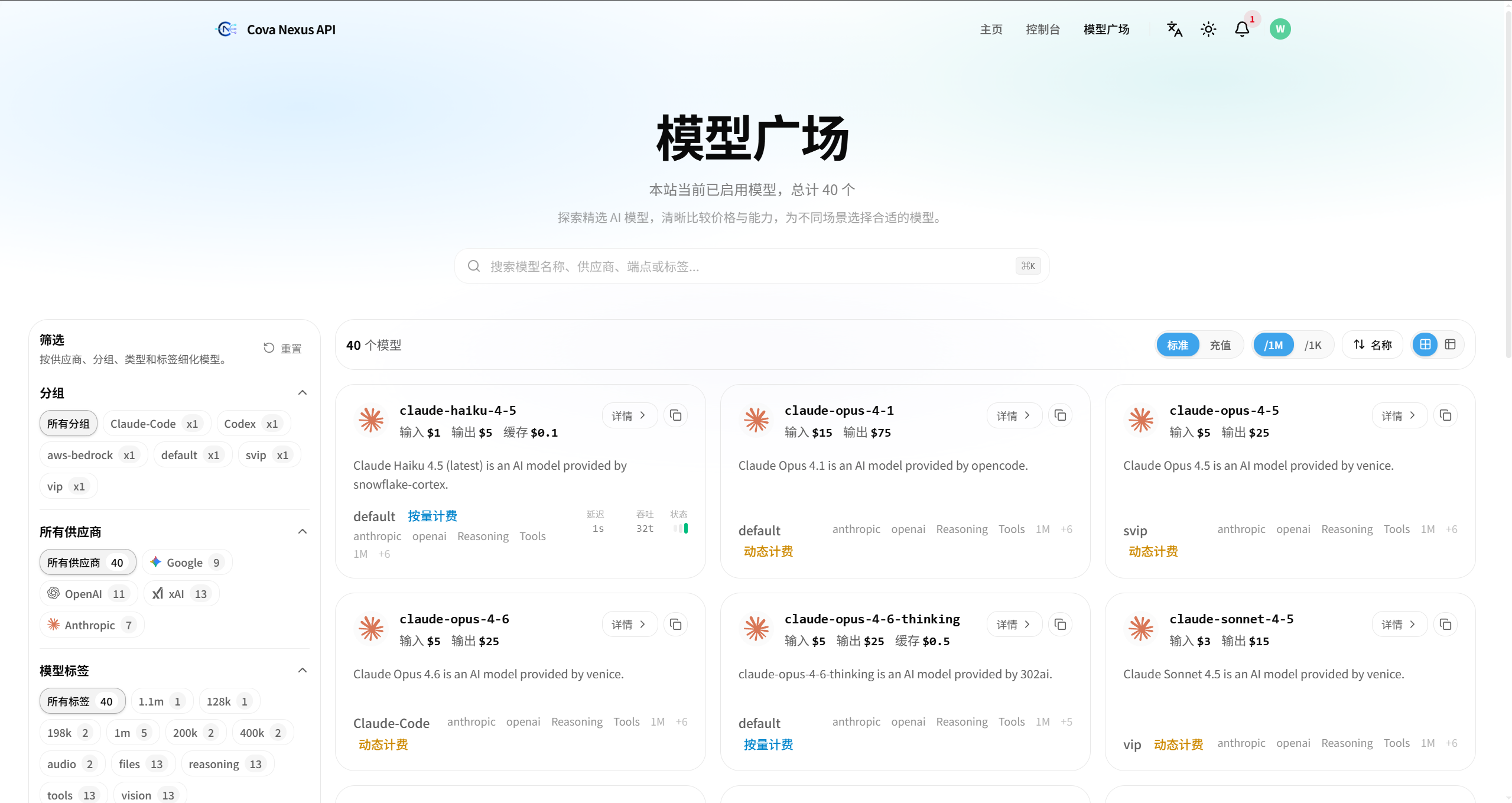Select the 充值 pricing toggle
Image resolution: width=1512 pixels, height=803 pixels.
point(1220,345)
